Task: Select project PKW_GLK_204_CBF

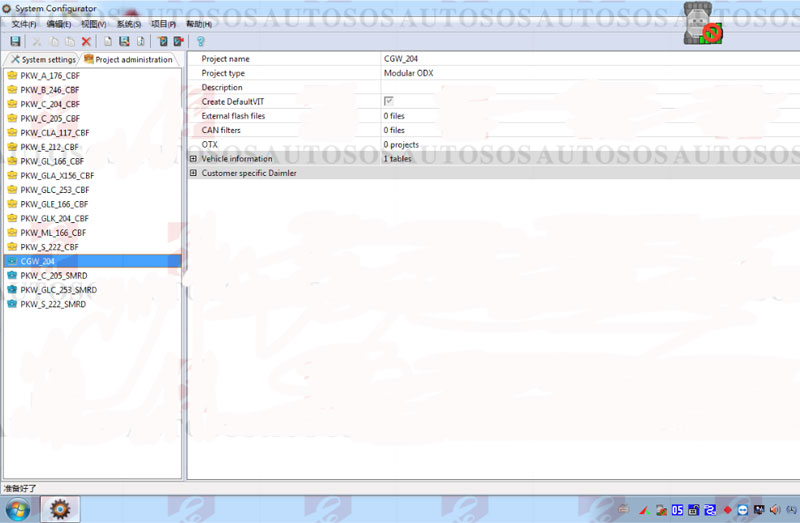Action: (55, 218)
